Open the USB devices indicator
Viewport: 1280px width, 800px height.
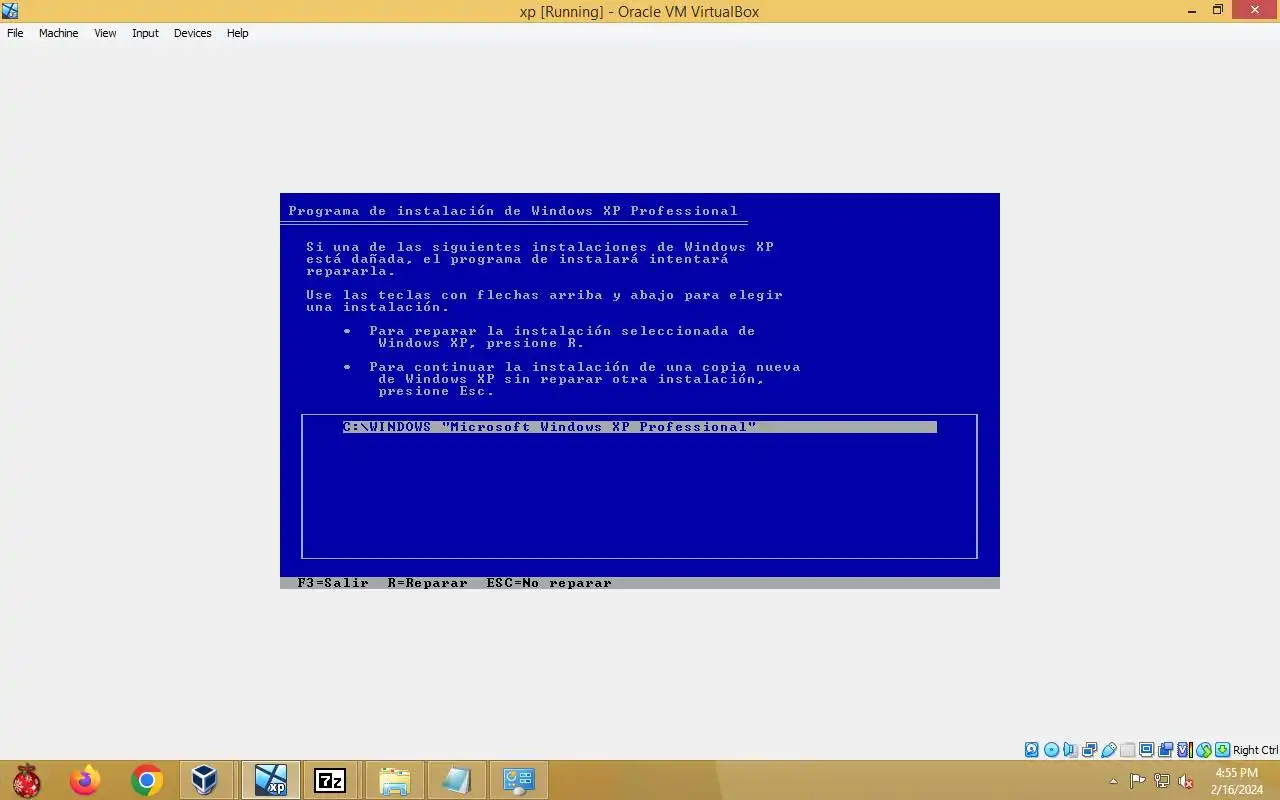tap(1108, 750)
